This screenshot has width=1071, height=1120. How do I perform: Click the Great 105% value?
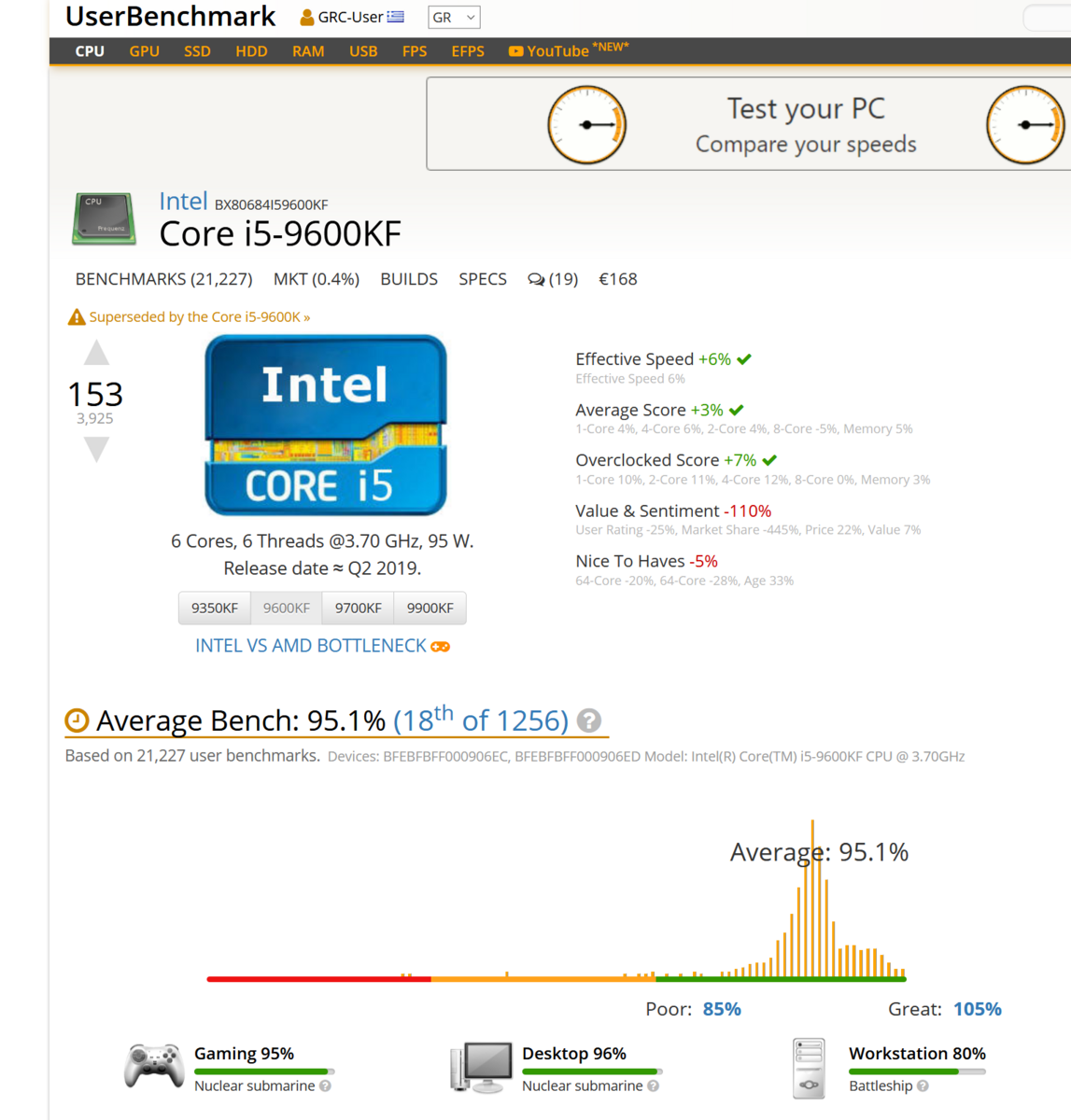click(978, 1009)
